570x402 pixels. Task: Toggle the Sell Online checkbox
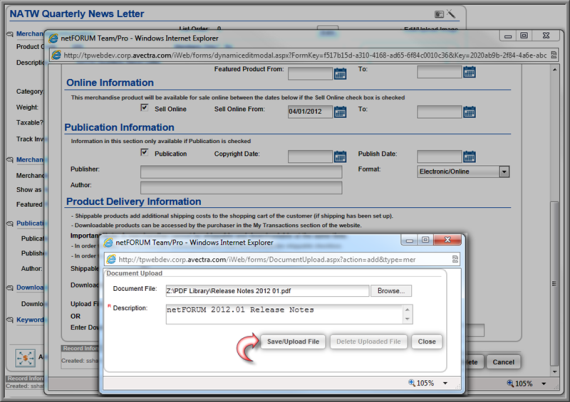click(144, 108)
